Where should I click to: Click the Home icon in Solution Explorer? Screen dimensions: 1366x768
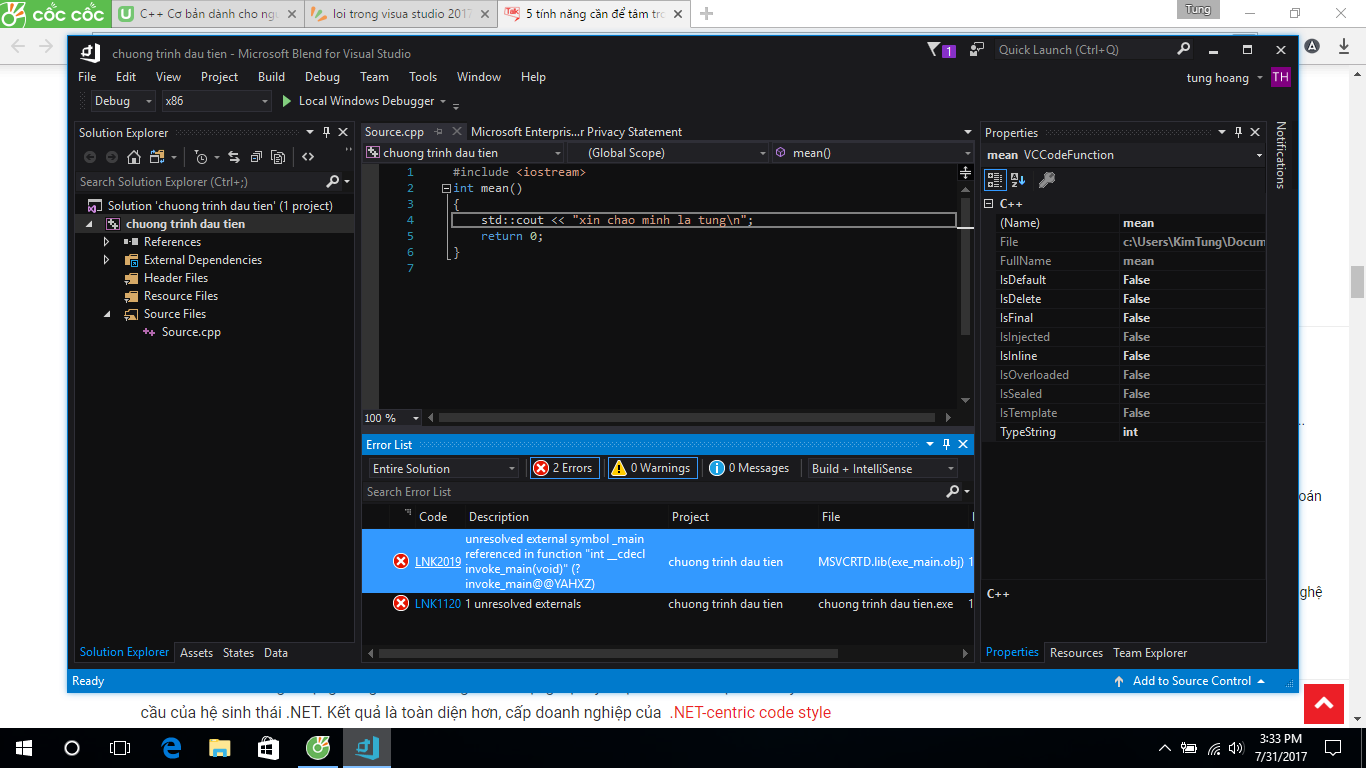tap(134, 157)
